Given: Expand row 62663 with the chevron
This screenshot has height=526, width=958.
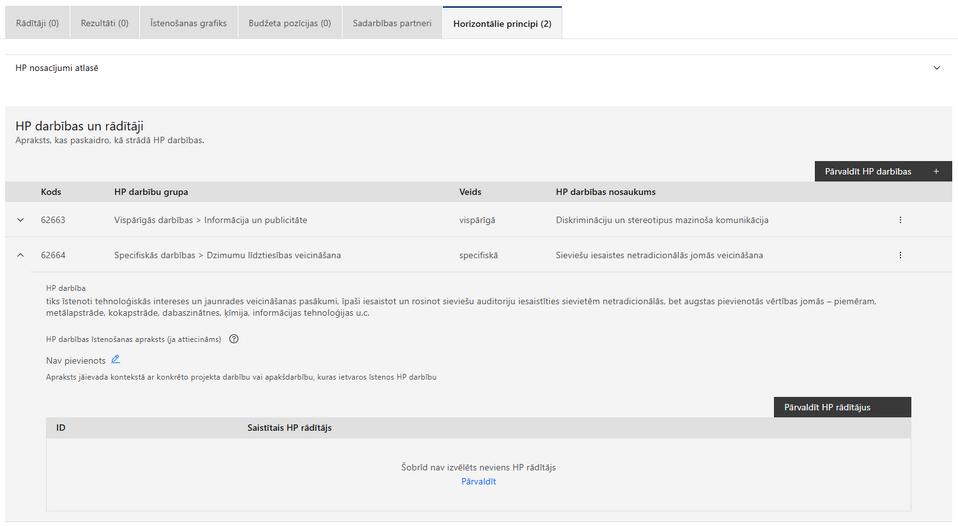Looking at the screenshot, I should pos(20,220).
